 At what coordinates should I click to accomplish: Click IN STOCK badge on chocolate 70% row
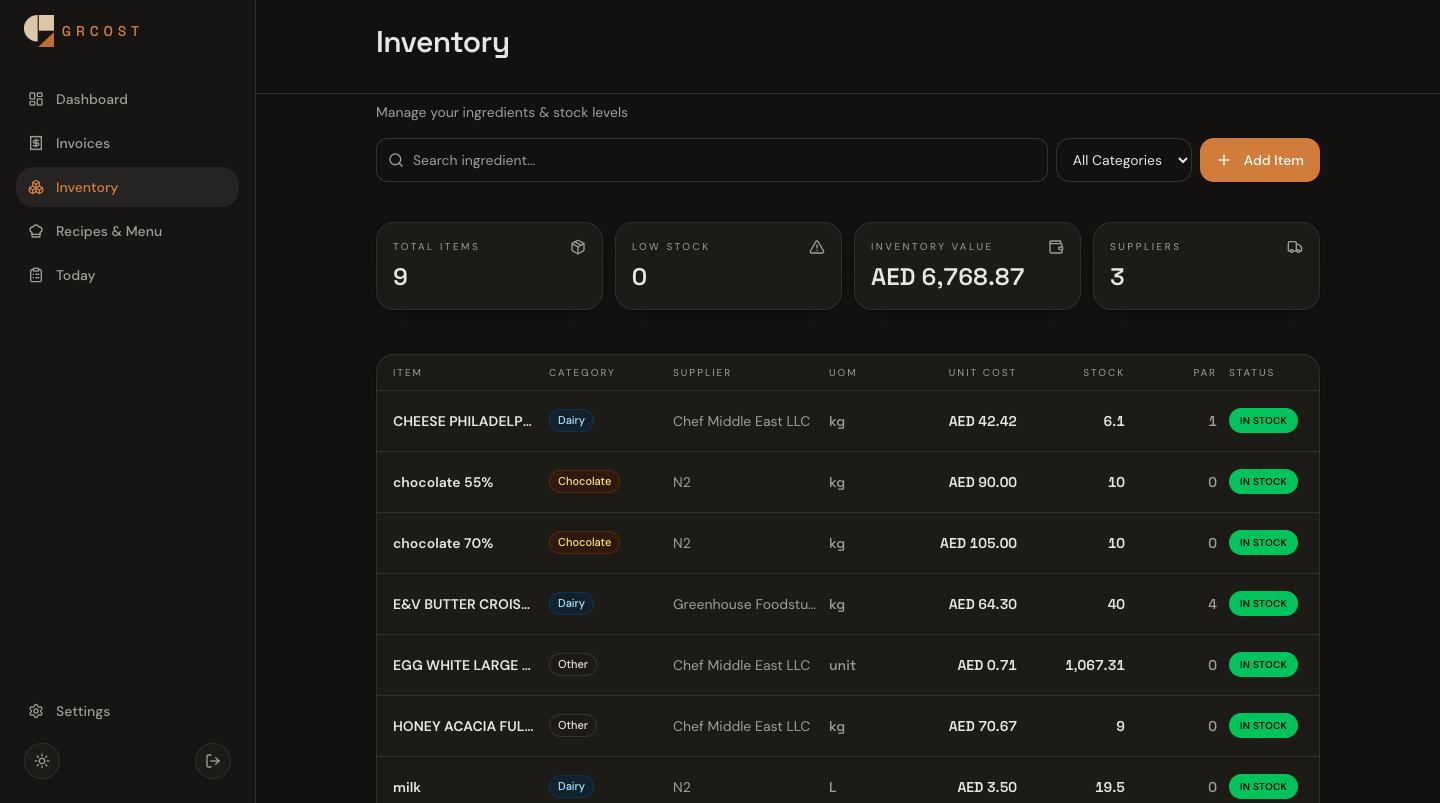(1263, 543)
